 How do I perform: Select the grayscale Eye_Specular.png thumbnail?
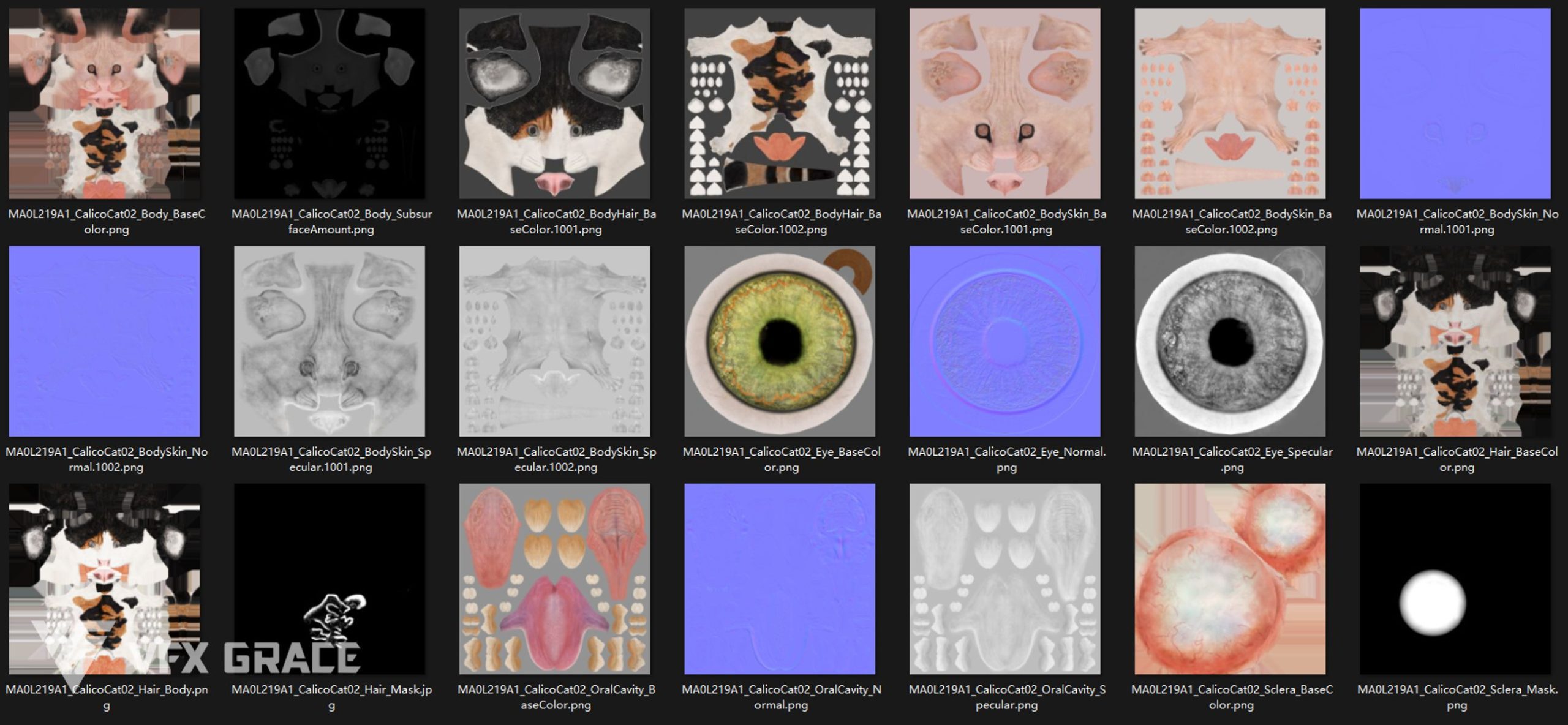coord(1230,341)
